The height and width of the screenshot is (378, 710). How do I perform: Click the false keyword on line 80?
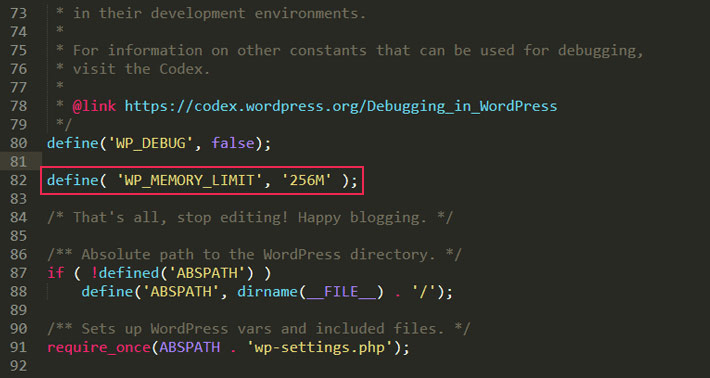(x=233, y=143)
